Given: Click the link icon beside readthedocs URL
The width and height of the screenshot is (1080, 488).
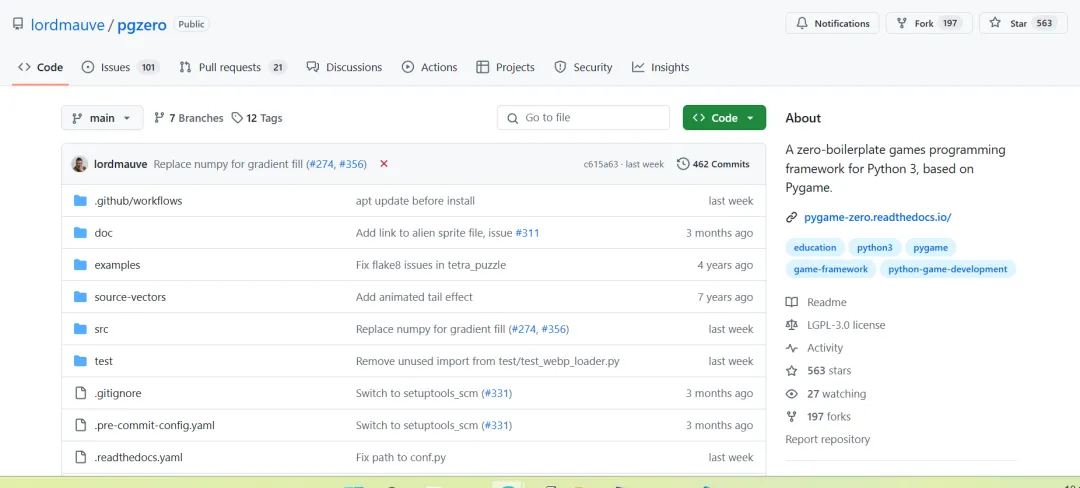Looking at the screenshot, I should (791, 218).
